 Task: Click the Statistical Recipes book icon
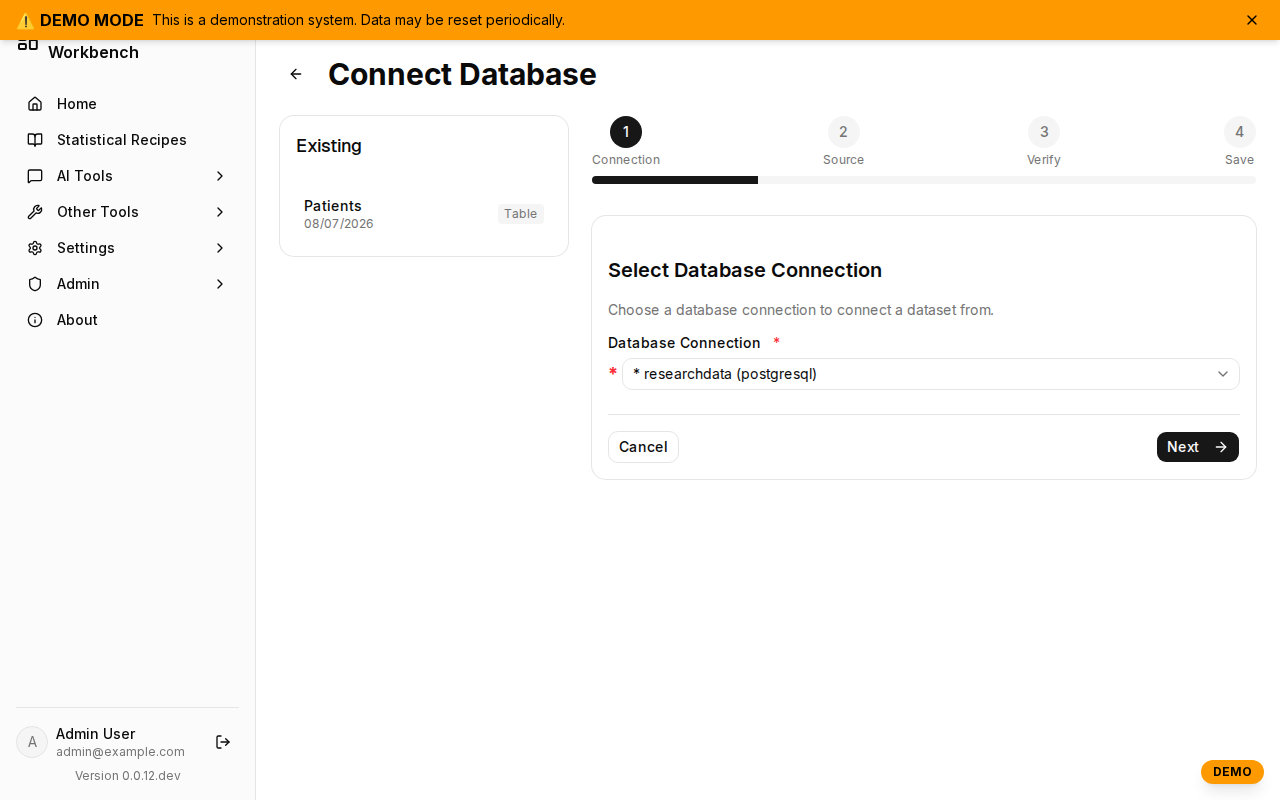(35, 140)
